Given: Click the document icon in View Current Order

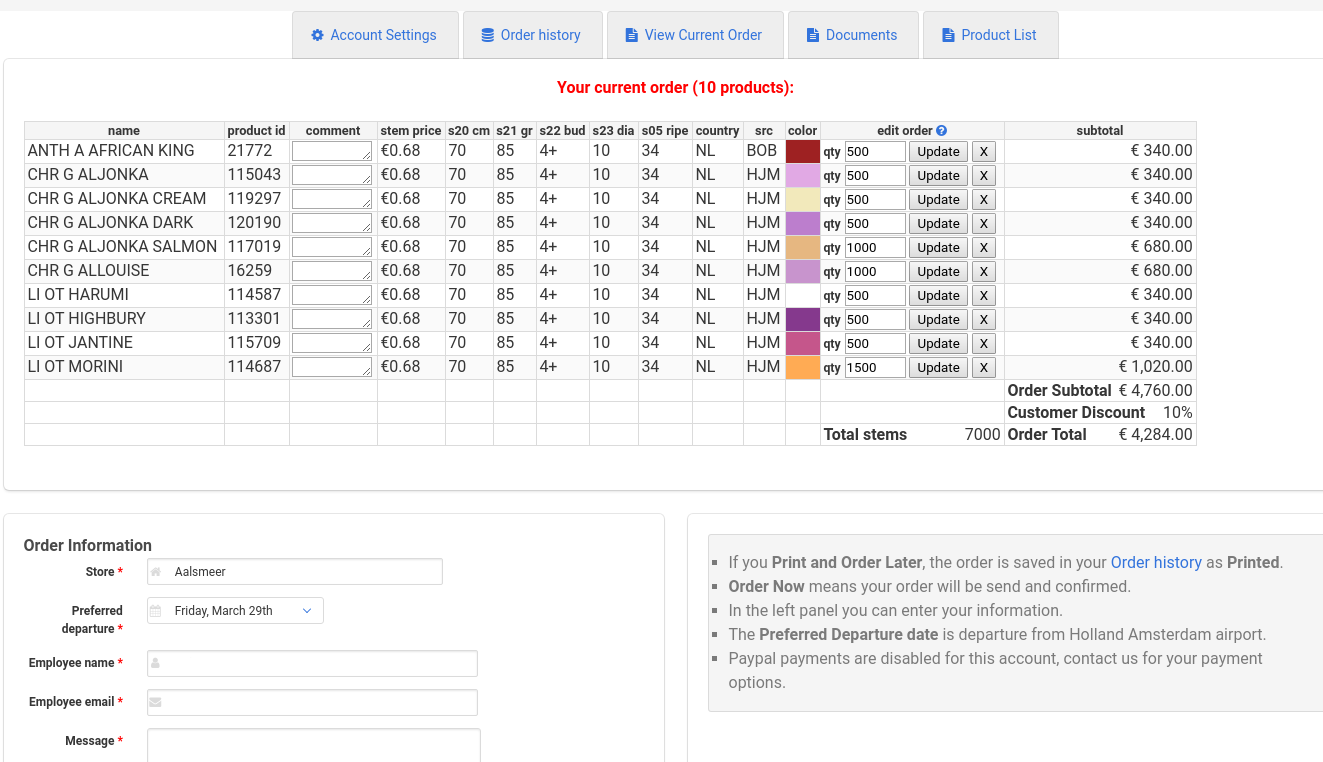Looking at the screenshot, I should click(x=631, y=35).
